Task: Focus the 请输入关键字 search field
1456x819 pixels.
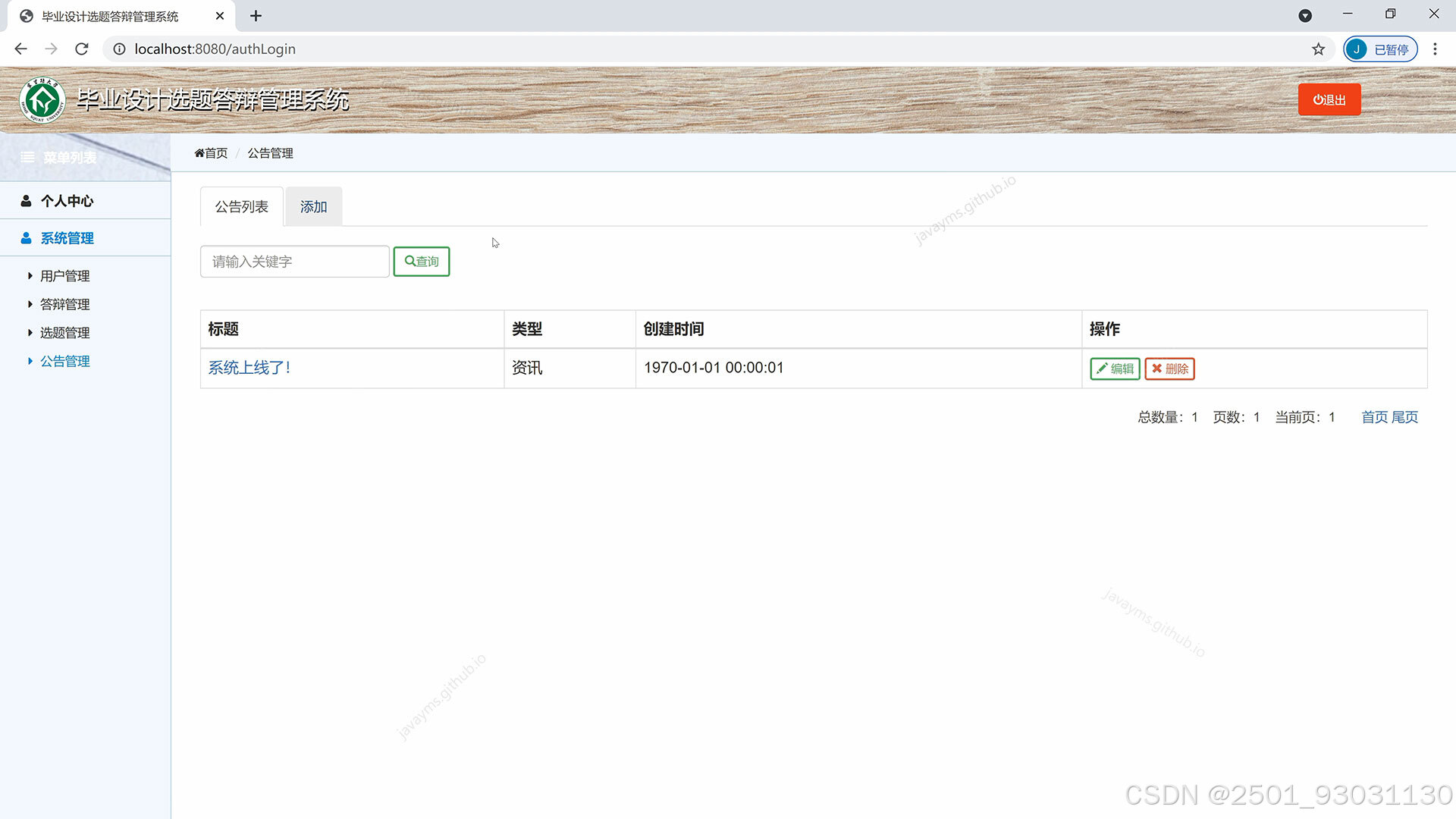Action: click(295, 262)
